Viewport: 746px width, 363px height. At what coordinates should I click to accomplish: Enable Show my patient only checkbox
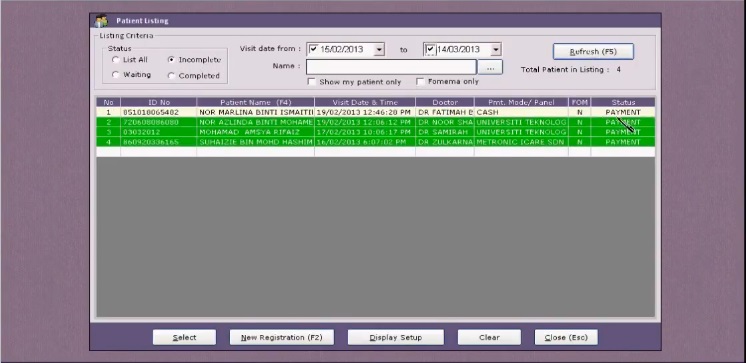312,82
